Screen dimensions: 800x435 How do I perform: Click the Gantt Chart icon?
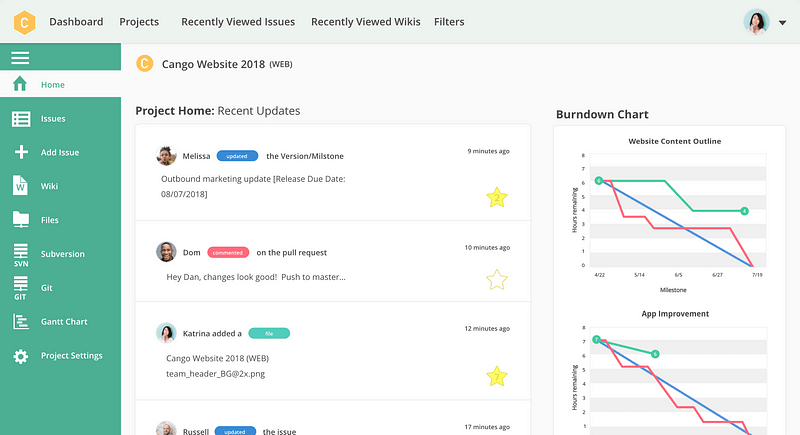point(20,322)
